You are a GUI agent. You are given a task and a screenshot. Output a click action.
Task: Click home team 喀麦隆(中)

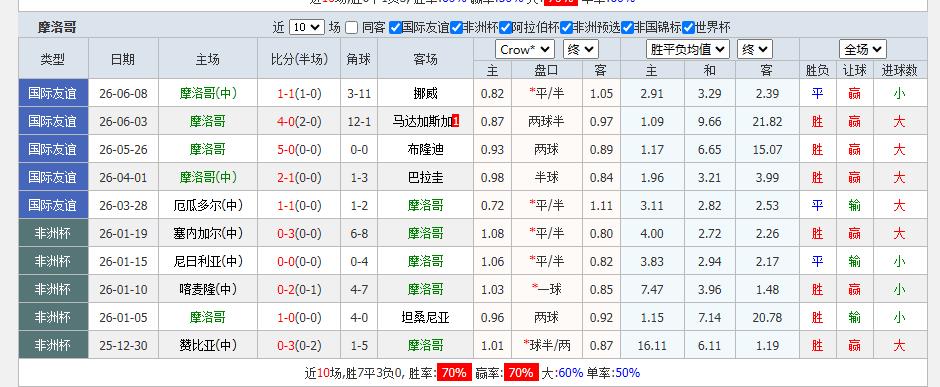tap(208, 289)
